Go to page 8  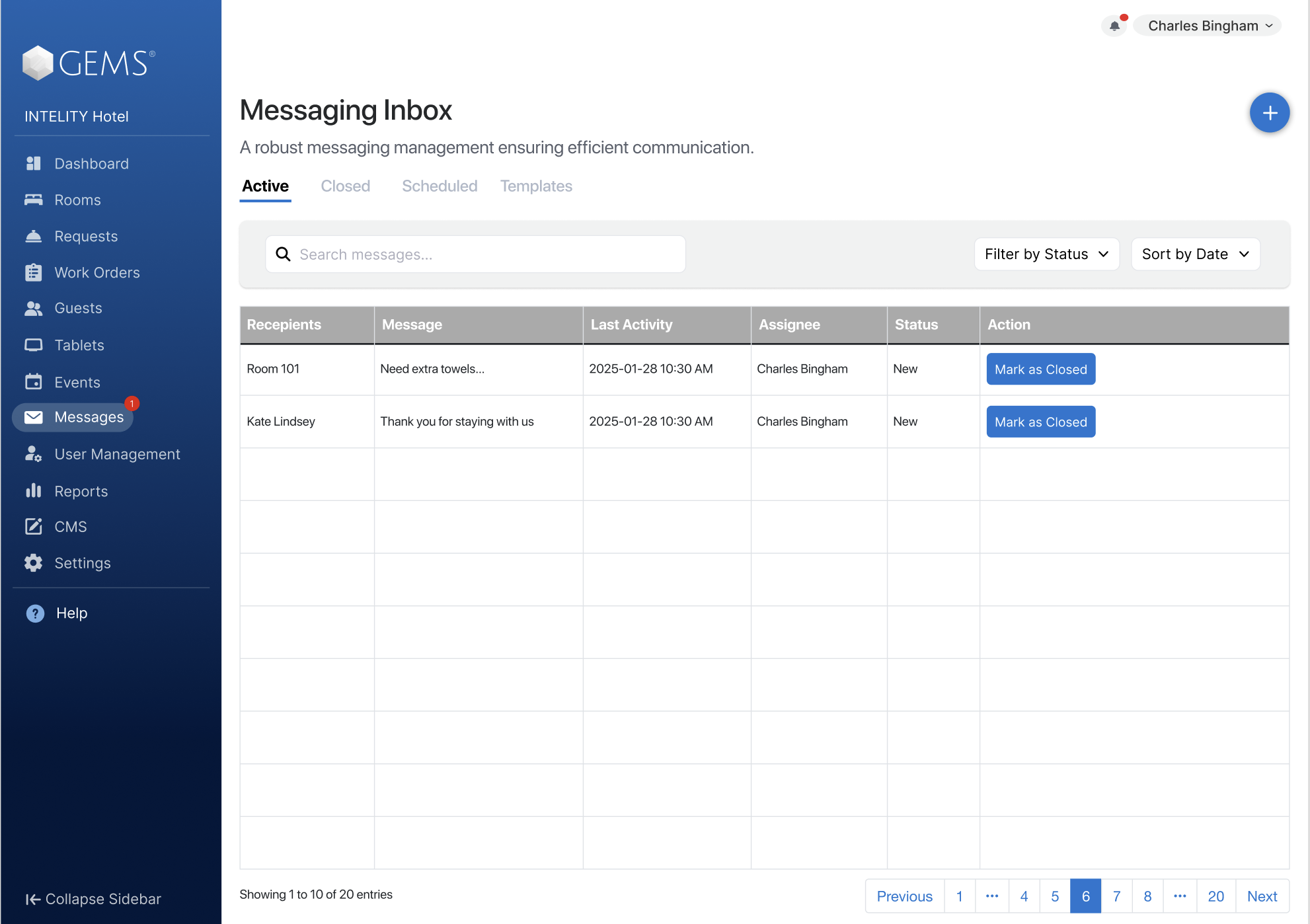1148,896
